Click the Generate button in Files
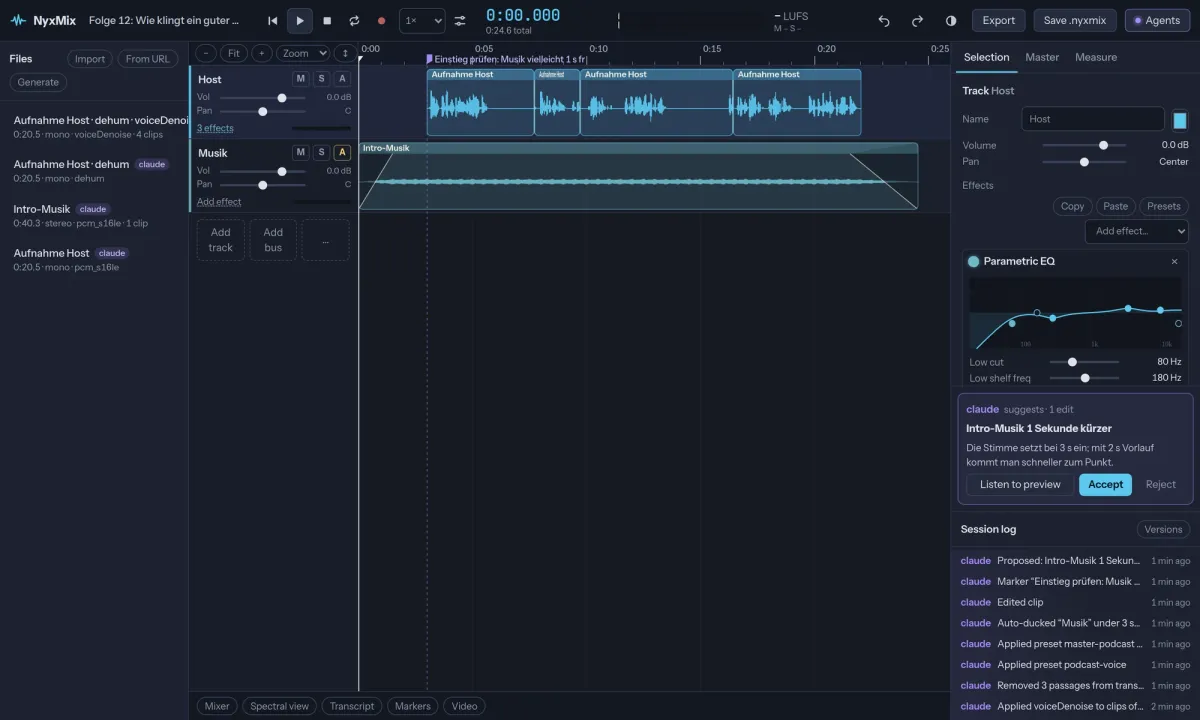Image resolution: width=1200 pixels, height=720 pixels. (38, 82)
